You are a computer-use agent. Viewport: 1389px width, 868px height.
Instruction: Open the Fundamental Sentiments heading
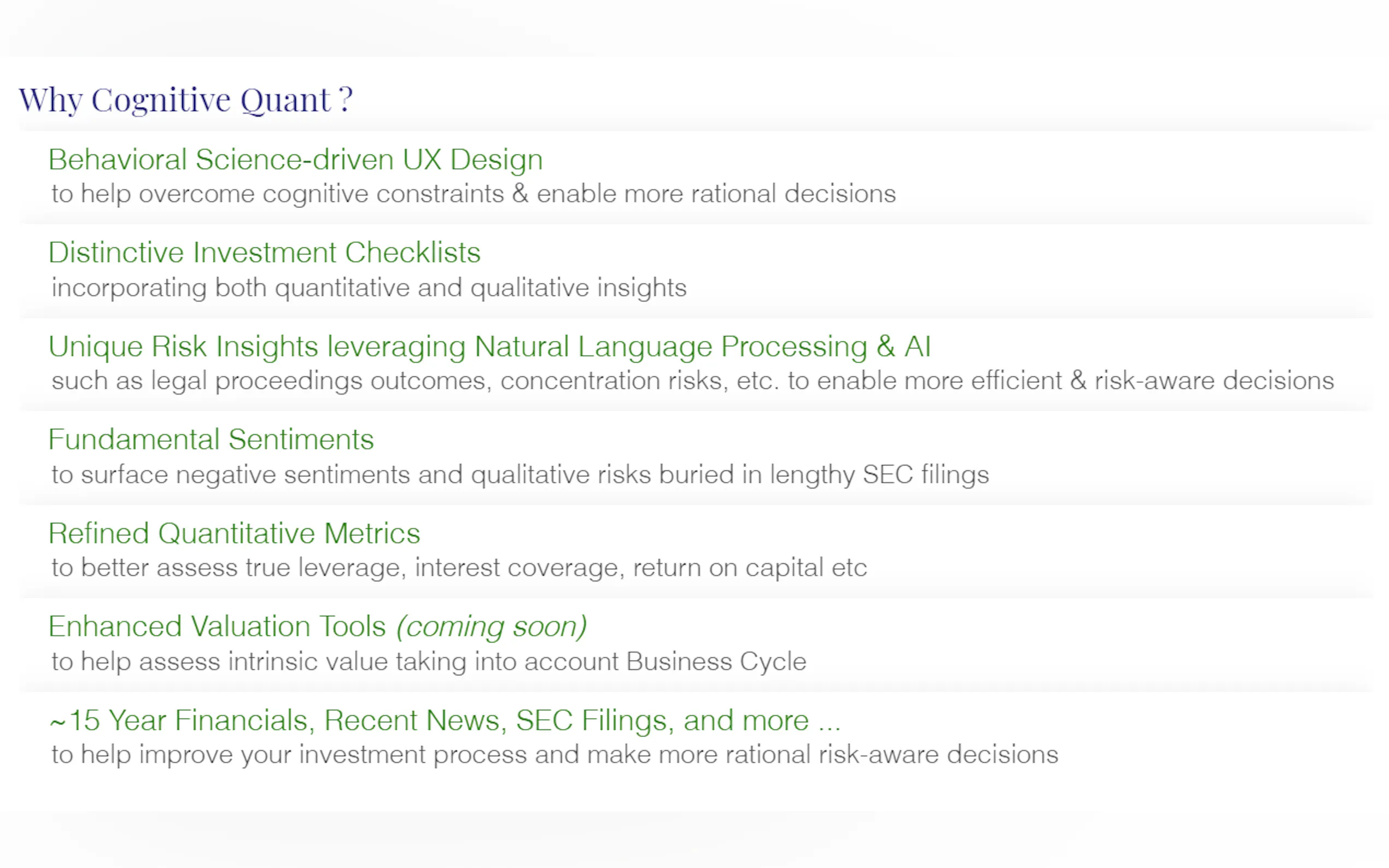coord(211,440)
